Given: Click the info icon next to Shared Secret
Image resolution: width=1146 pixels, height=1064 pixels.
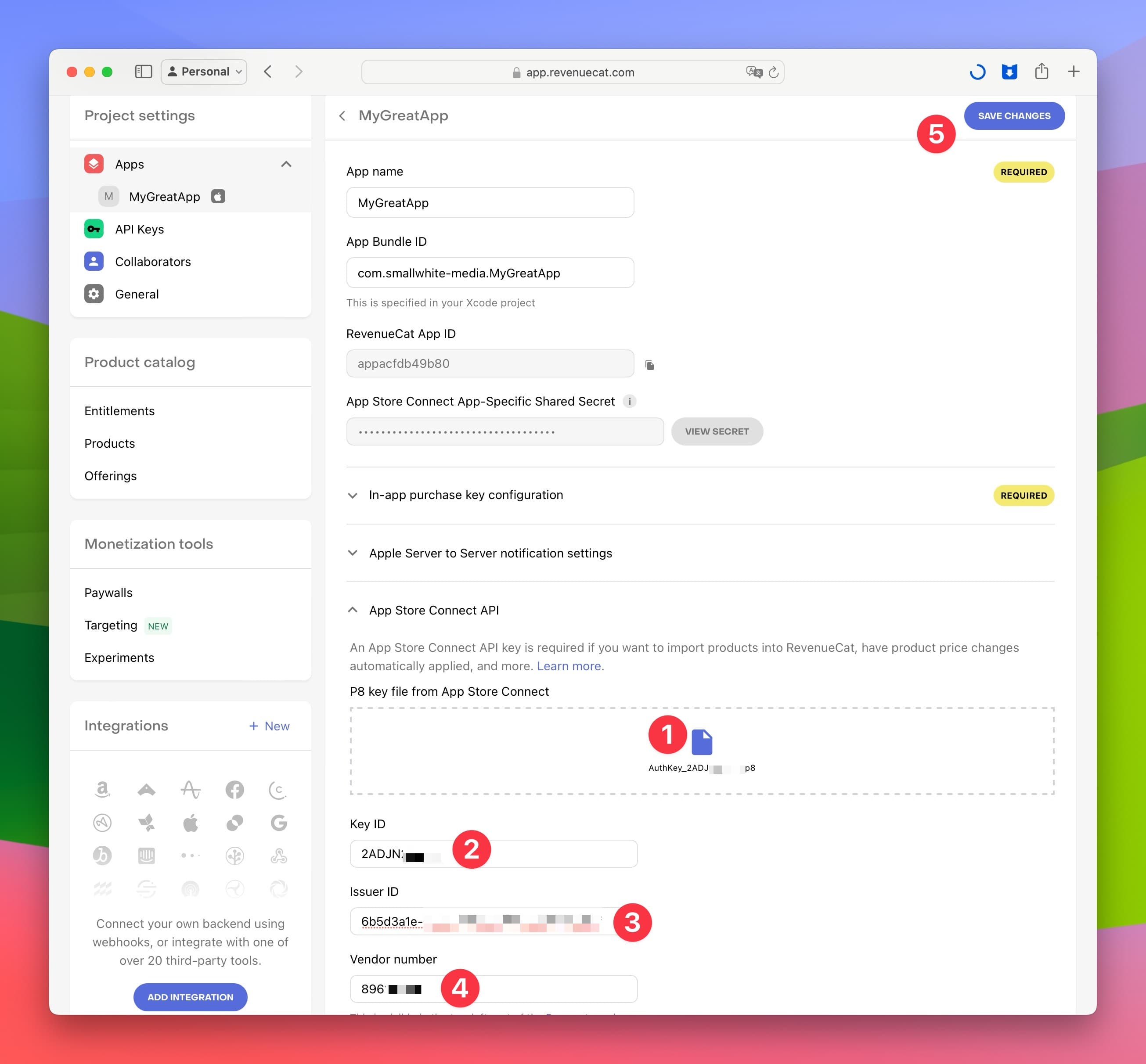Looking at the screenshot, I should [x=628, y=401].
